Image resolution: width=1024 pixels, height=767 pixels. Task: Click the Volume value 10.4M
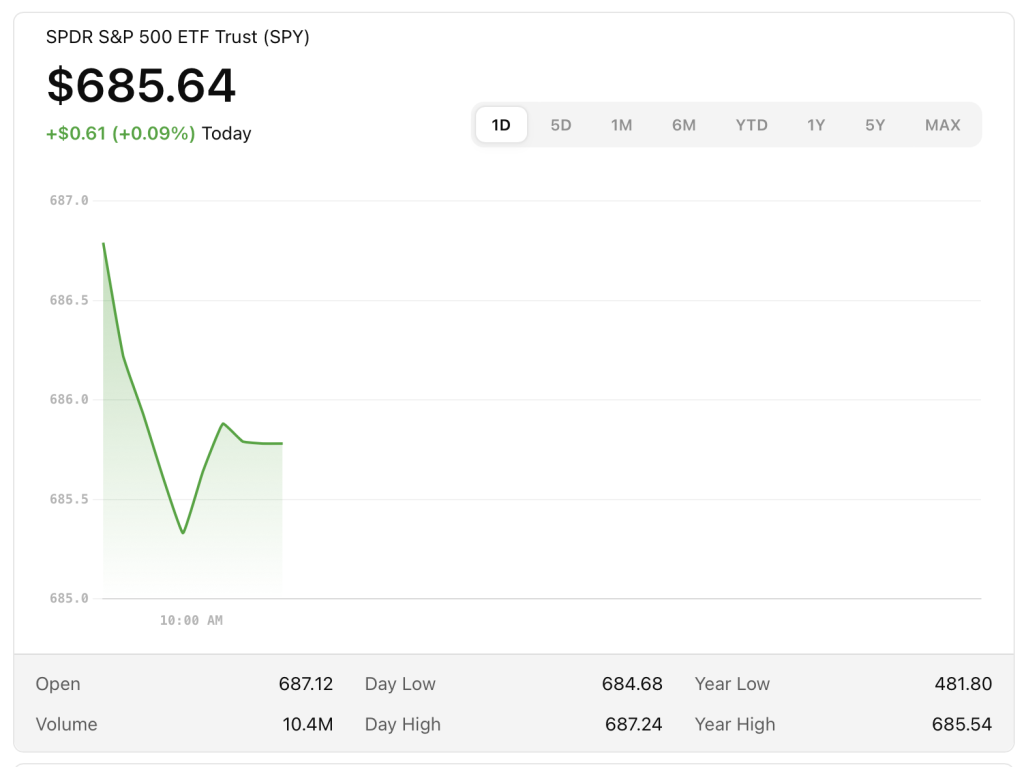(x=307, y=724)
